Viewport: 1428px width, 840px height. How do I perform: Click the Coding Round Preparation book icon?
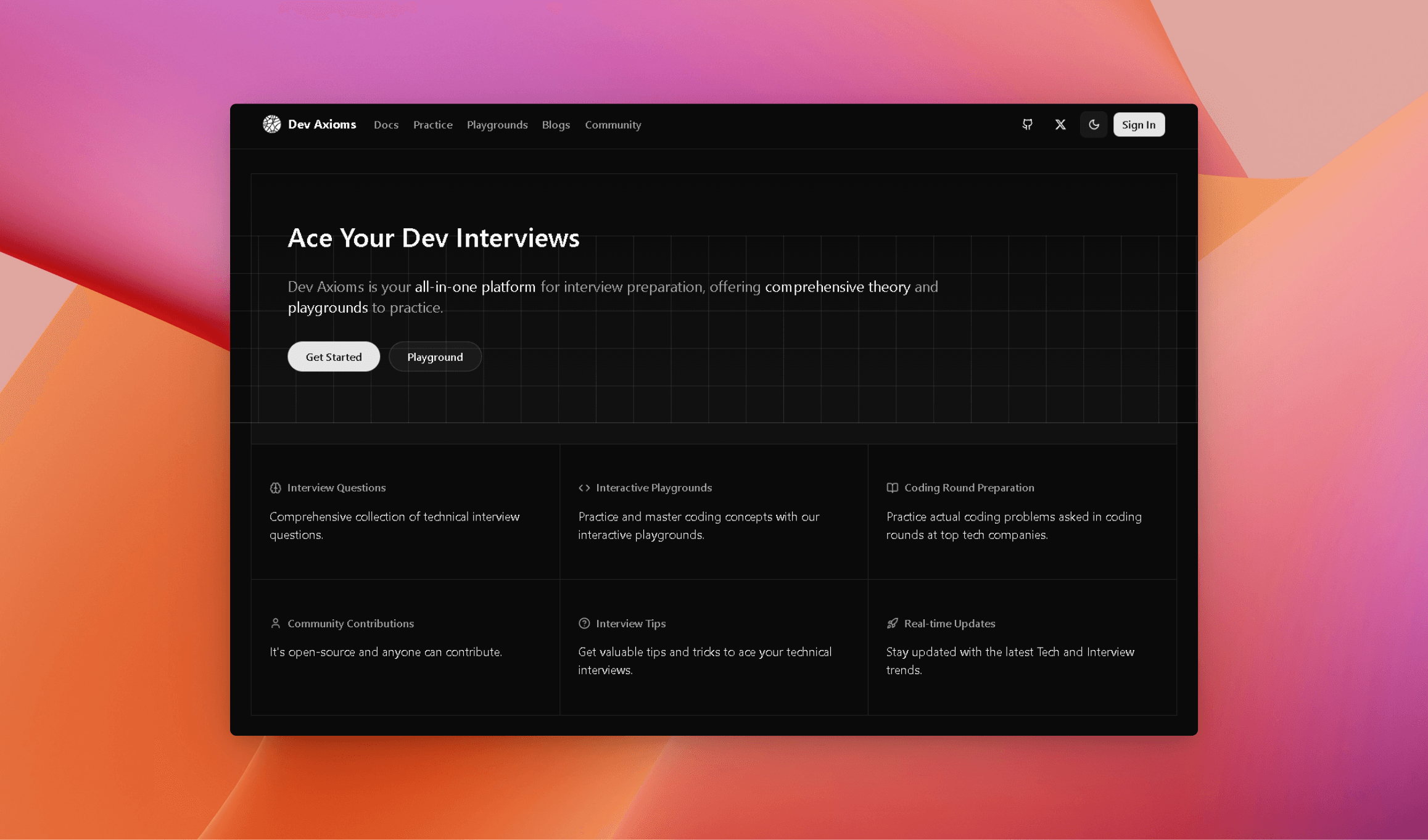pos(892,488)
